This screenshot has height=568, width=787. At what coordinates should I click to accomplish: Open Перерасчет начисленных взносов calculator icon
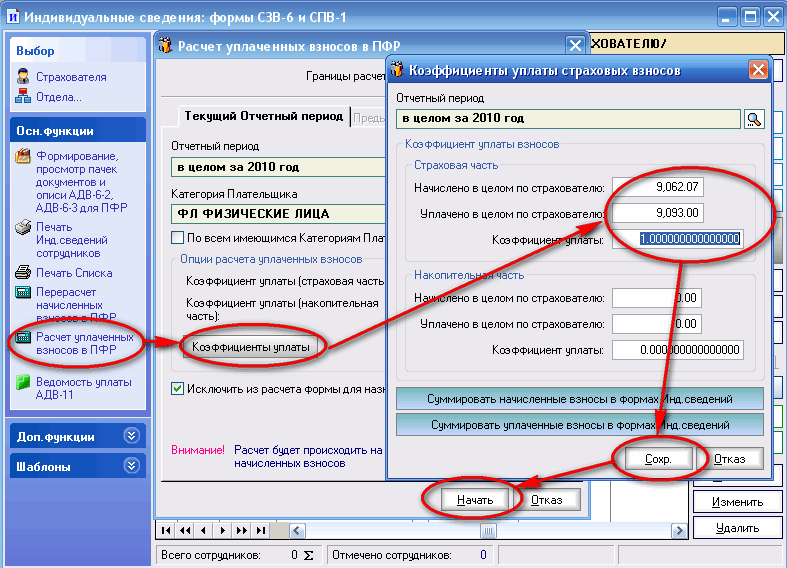point(23,292)
